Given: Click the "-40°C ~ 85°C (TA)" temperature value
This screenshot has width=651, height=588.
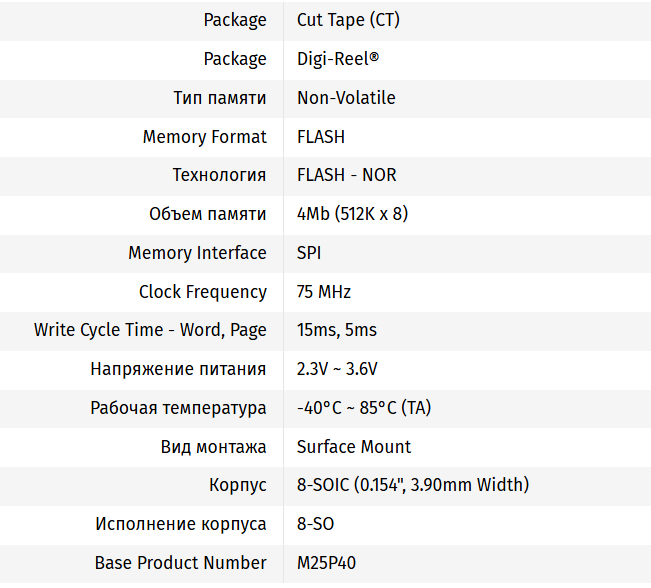Looking at the screenshot, I should tap(364, 408).
